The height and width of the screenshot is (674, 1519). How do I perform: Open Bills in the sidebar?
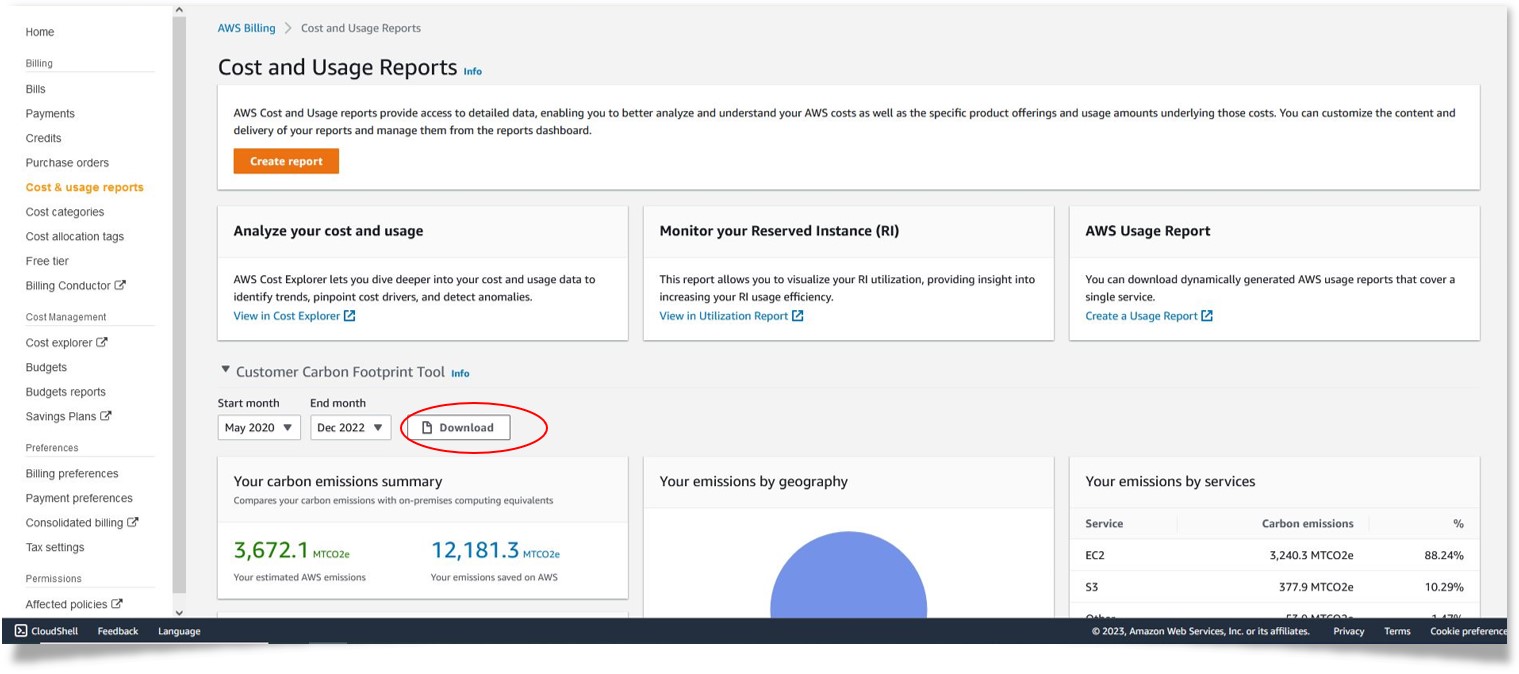point(36,89)
